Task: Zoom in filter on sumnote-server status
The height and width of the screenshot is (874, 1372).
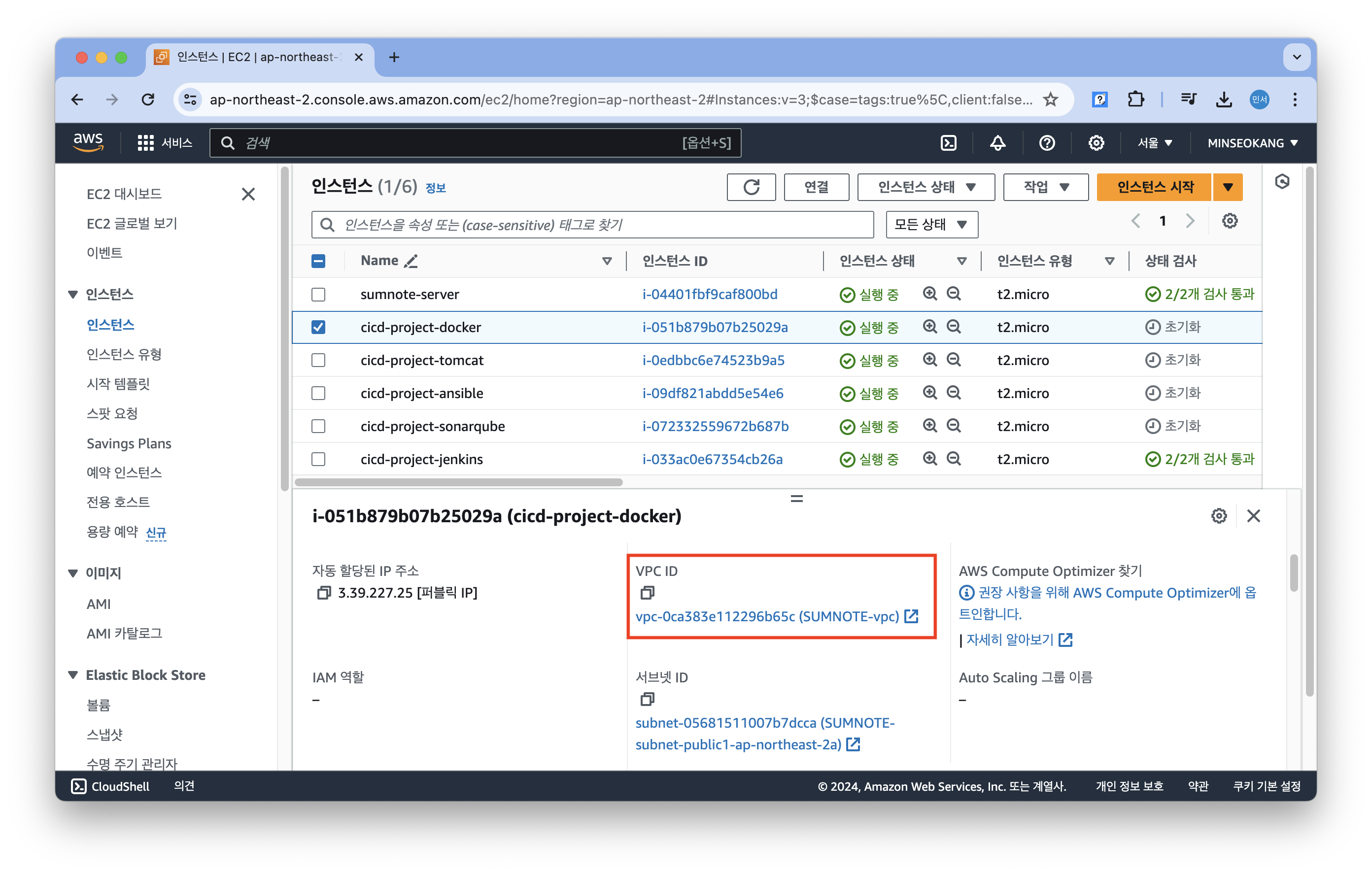Action: [x=930, y=294]
